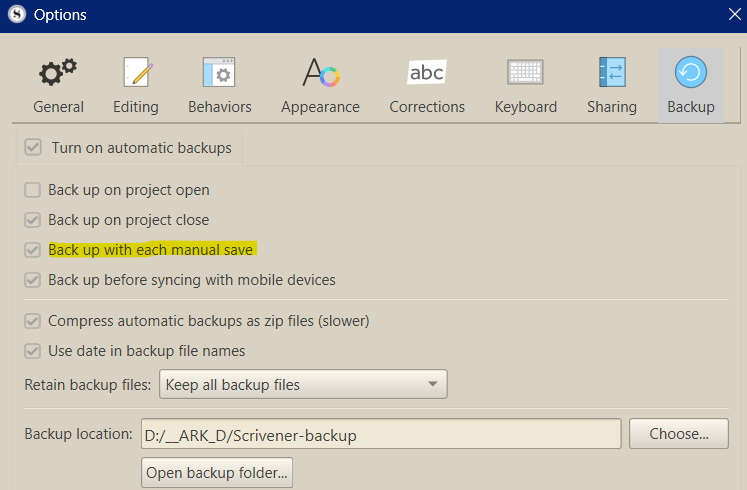
Task: Uncheck Back up with each manual save
Action: (x=33, y=250)
